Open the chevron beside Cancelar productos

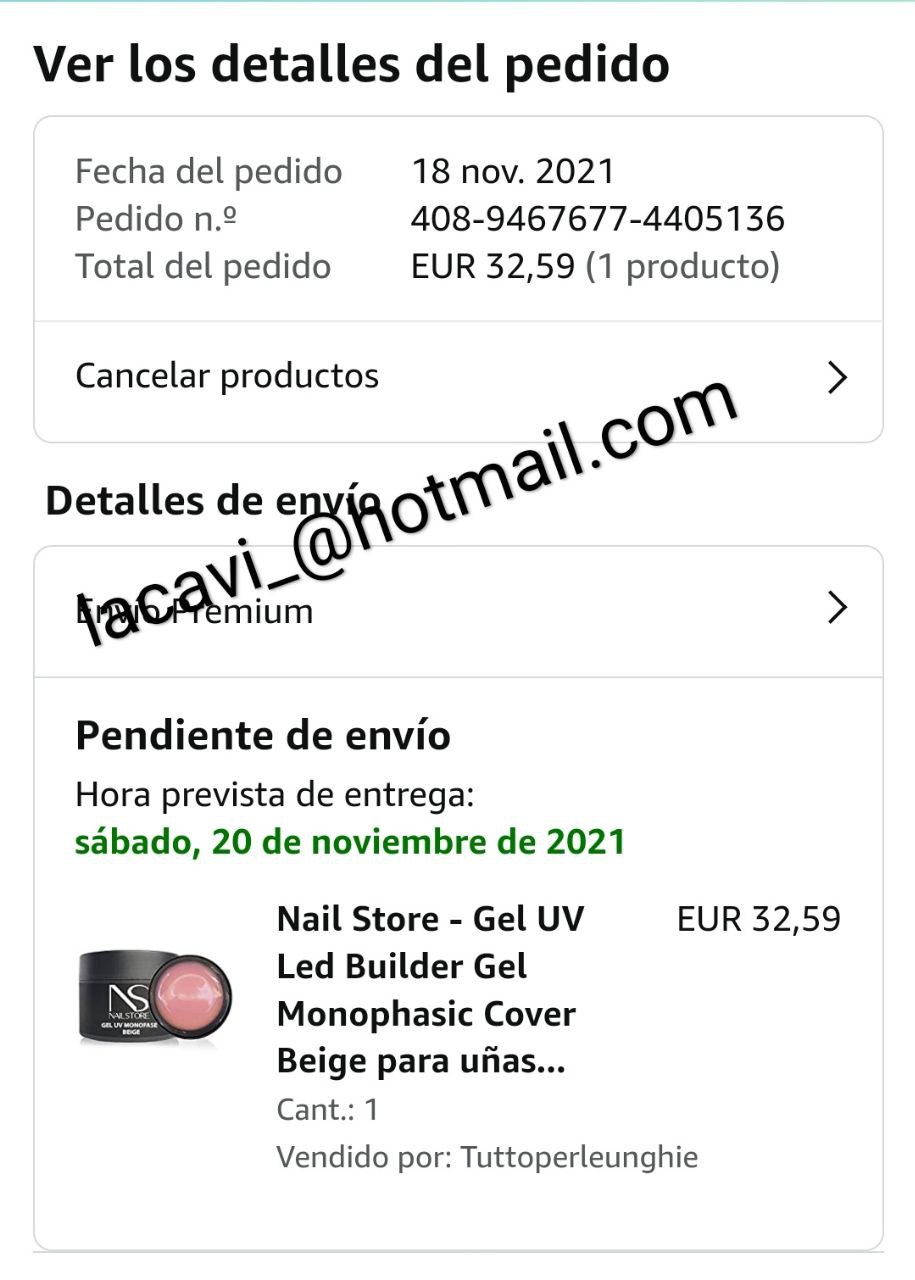click(x=838, y=378)
